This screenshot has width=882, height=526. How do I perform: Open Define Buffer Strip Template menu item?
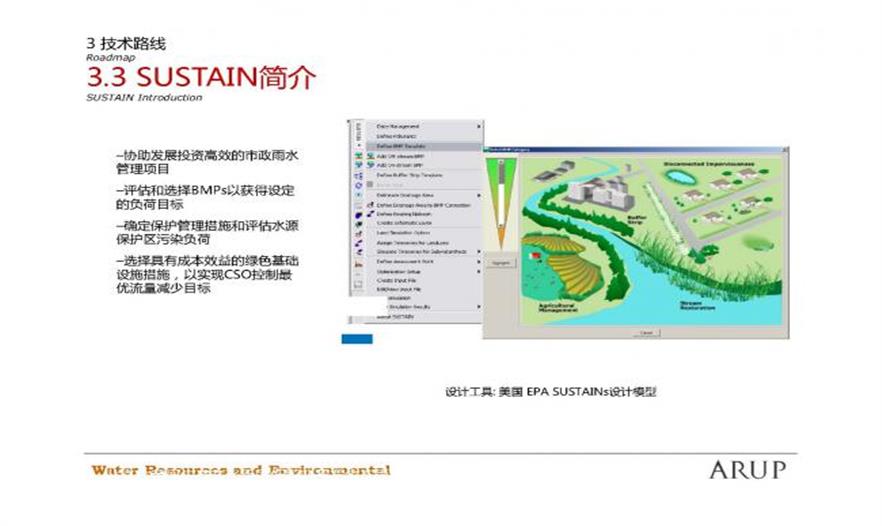pyautogui.click(x=410, y=175)
